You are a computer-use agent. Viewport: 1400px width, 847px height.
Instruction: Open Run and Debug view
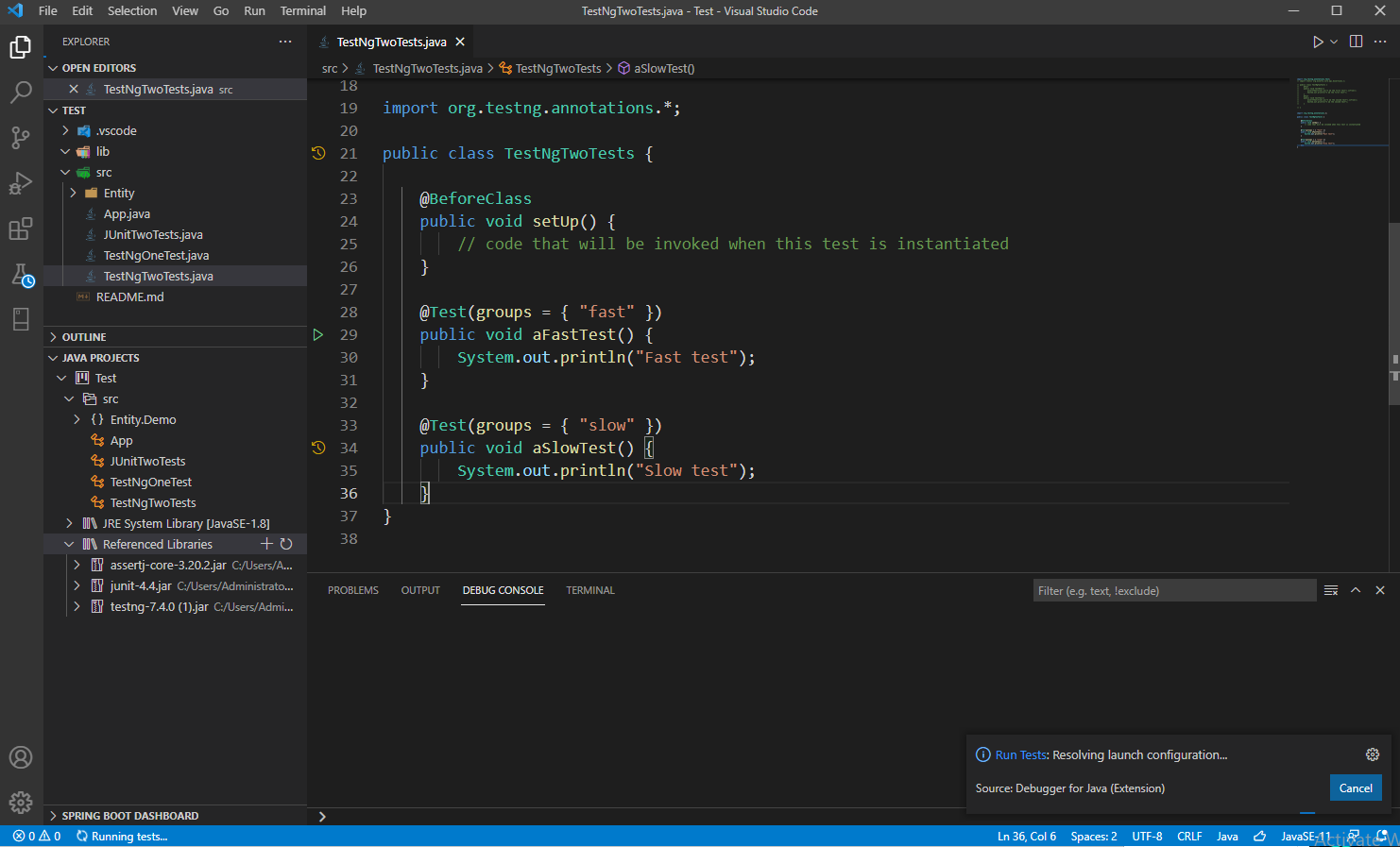coord(21,183)
